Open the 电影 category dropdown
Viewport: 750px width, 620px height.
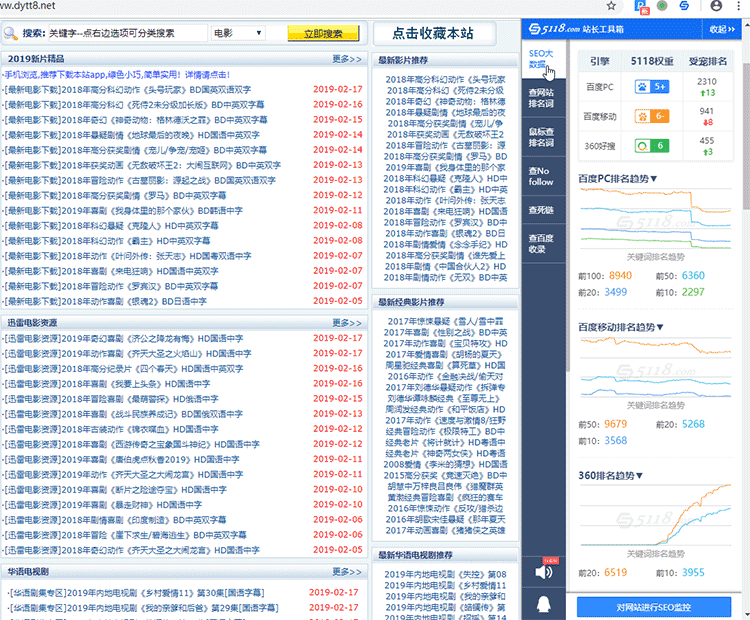coord(237,33)
